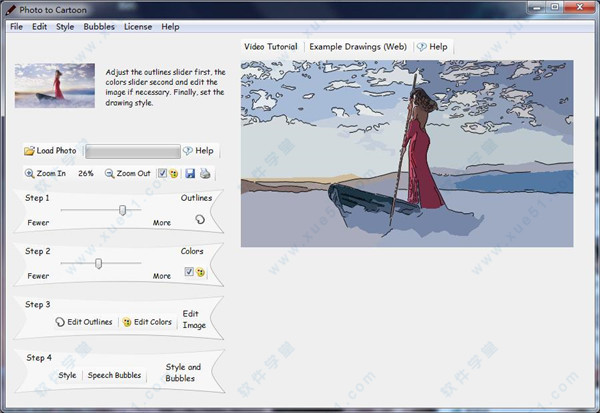
Task: Click the outline swirl icon in Step 1
Action: pos(200,219)
